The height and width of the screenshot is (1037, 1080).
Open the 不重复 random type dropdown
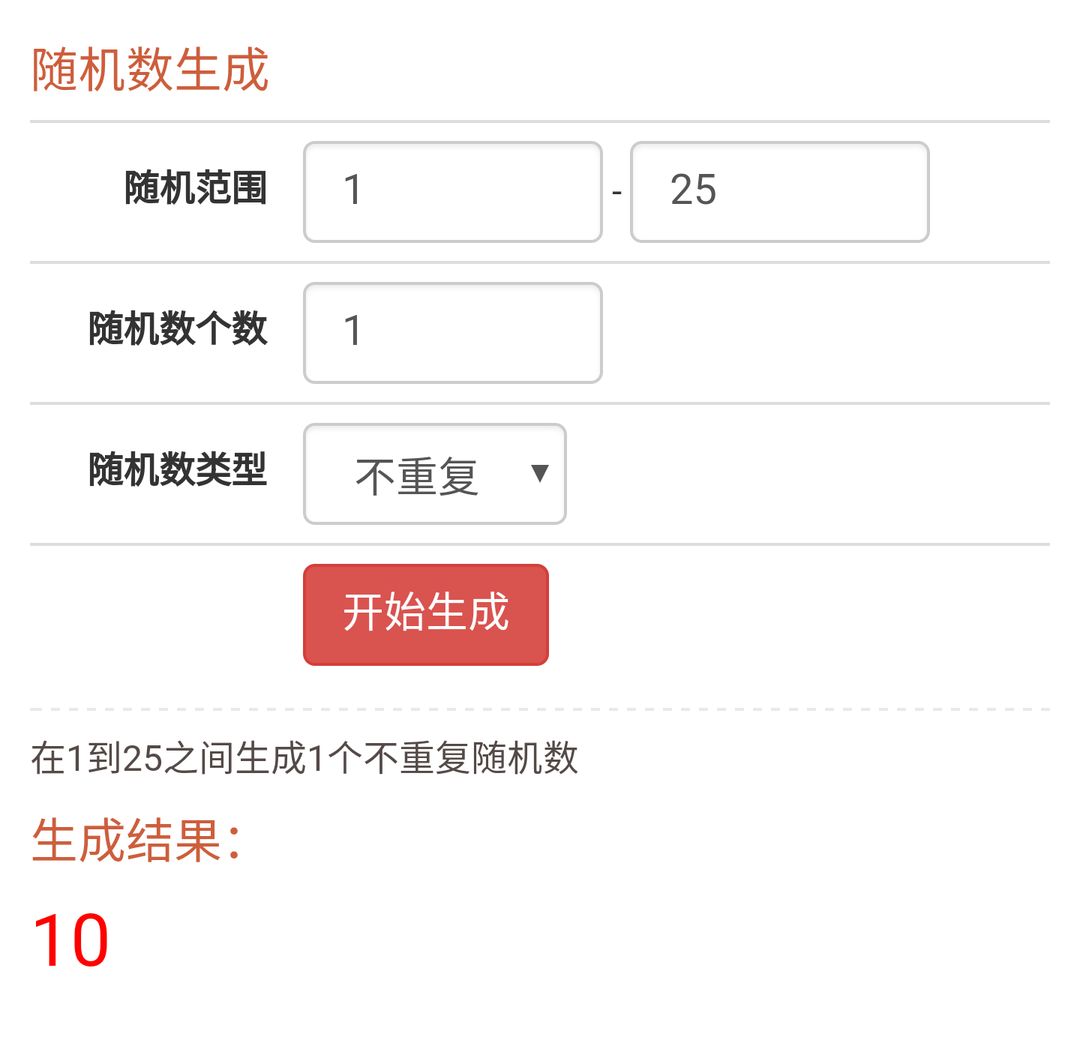pyautogui.click(x=435, y=474)
